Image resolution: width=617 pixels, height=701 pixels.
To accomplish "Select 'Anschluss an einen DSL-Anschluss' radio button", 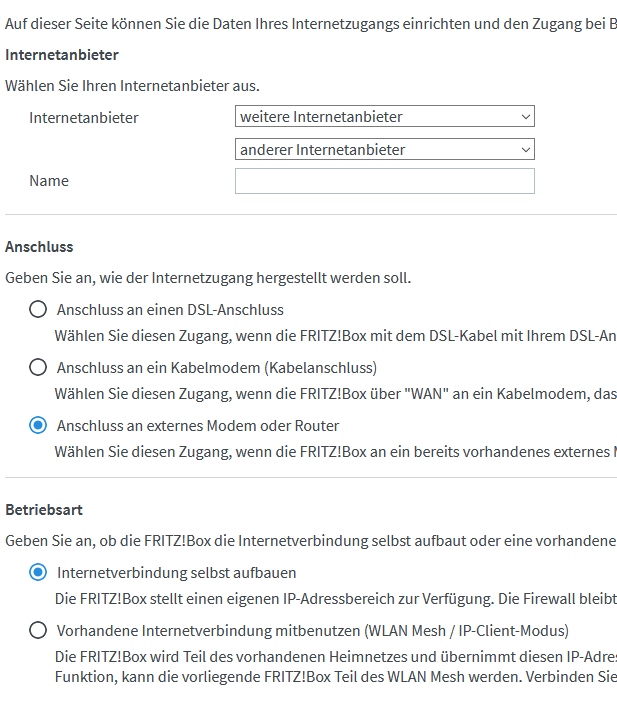I will tap(38, 310).
